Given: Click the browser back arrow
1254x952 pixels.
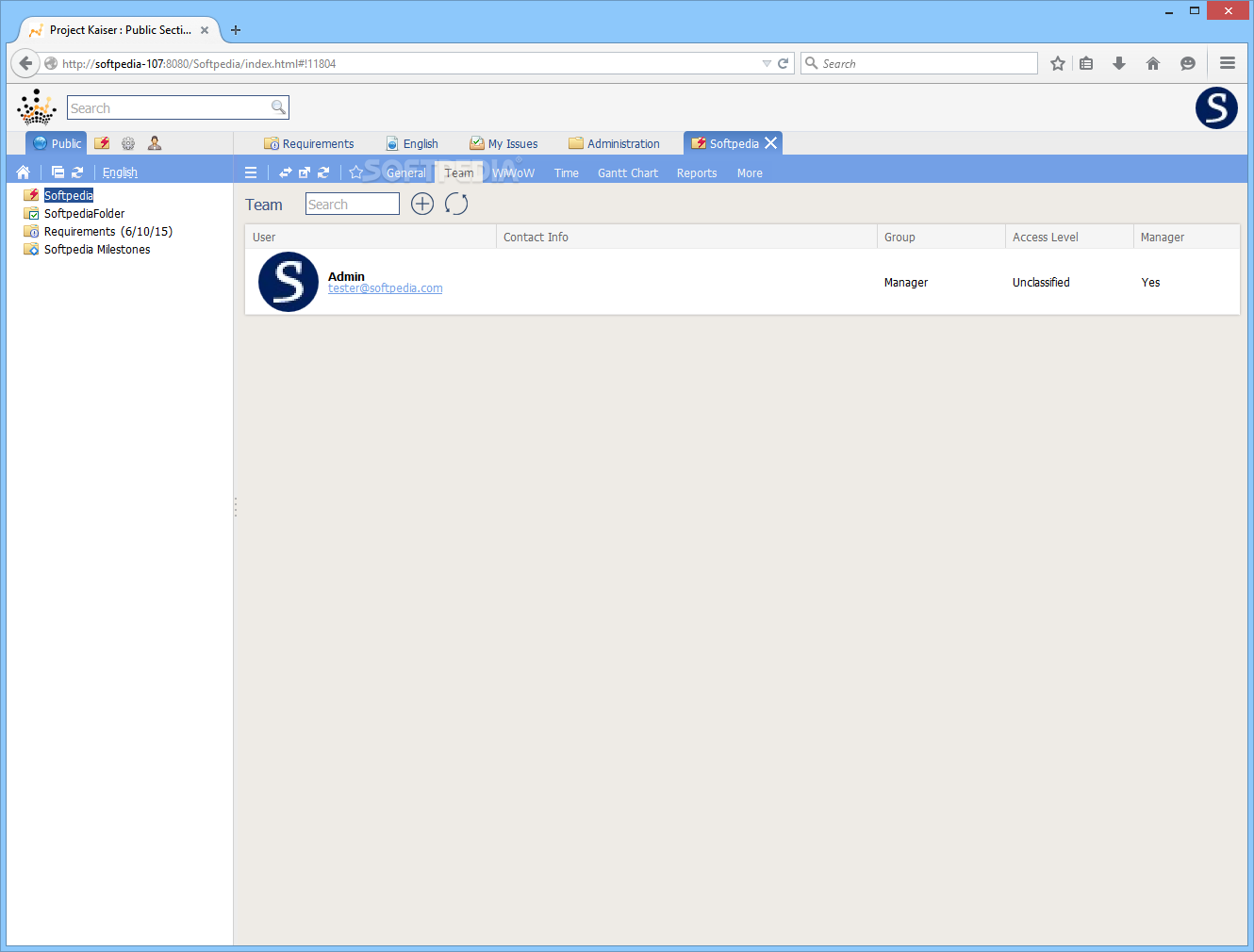Looking at the screenshot, I should click(25, 63).
